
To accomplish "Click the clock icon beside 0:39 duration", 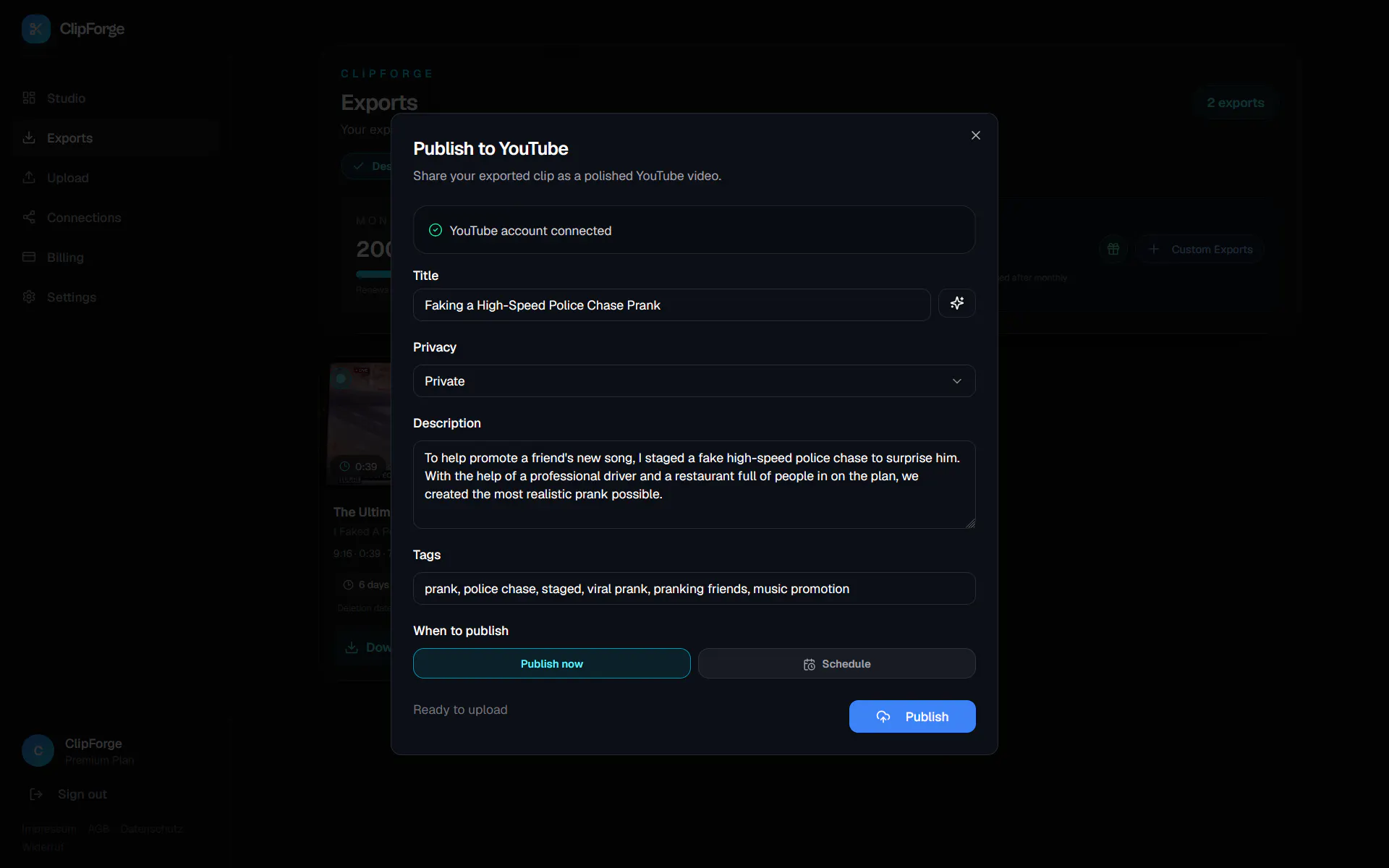I will point(345,467).
